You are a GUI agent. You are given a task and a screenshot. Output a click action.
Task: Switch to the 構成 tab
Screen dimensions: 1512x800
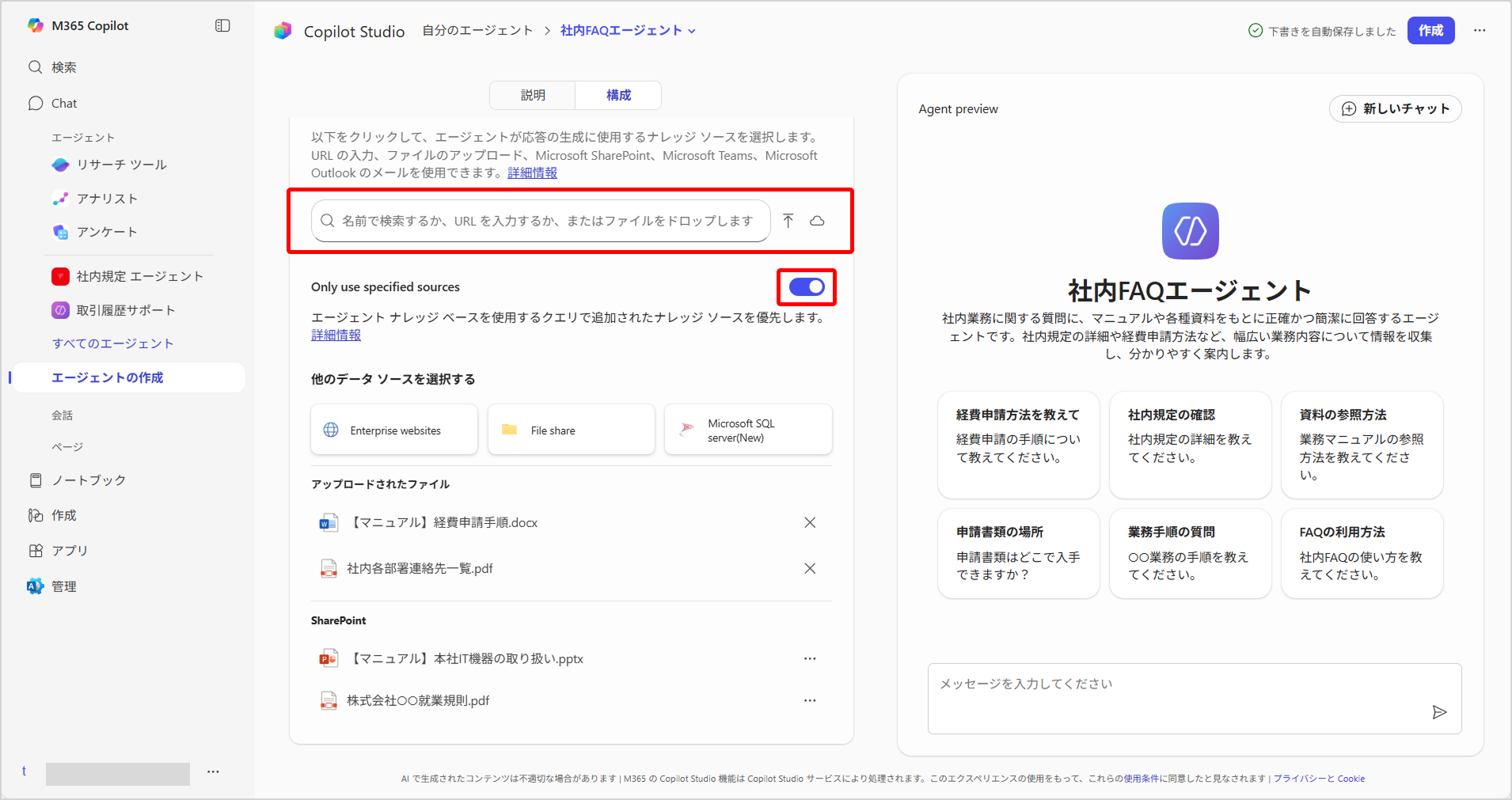click(618, 95)
